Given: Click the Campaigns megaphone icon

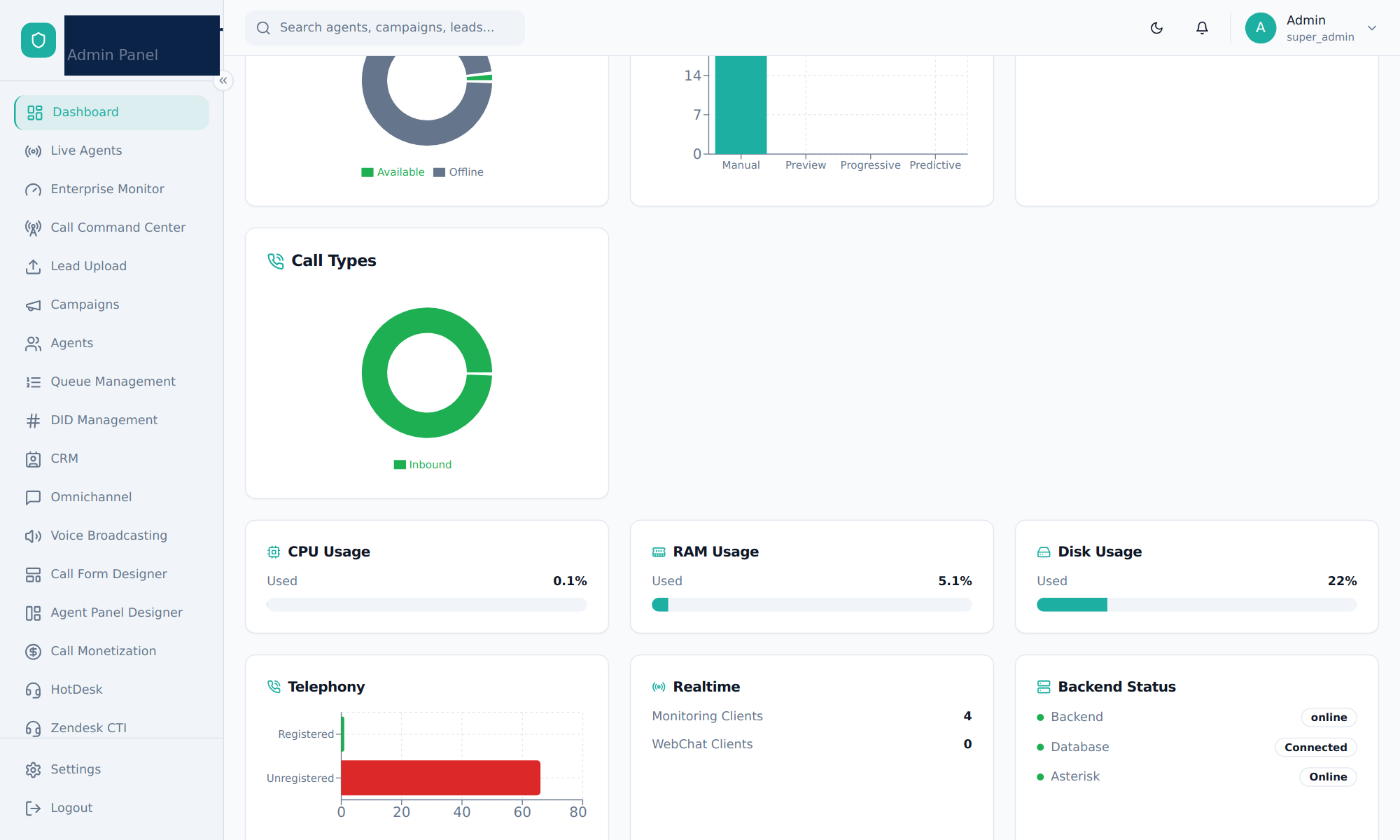Looking at the screenshot, I should pyautogui.click(x=33, y=305).
